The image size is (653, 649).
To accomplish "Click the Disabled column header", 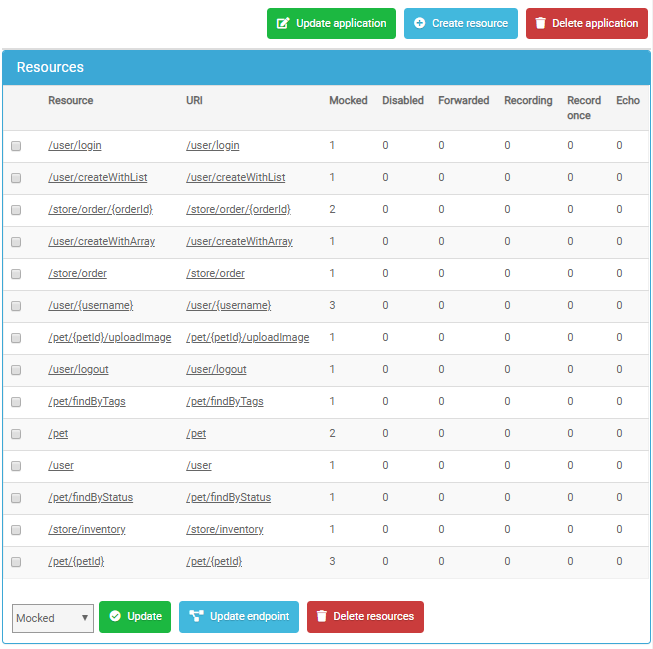I will (x=403, y=100).
